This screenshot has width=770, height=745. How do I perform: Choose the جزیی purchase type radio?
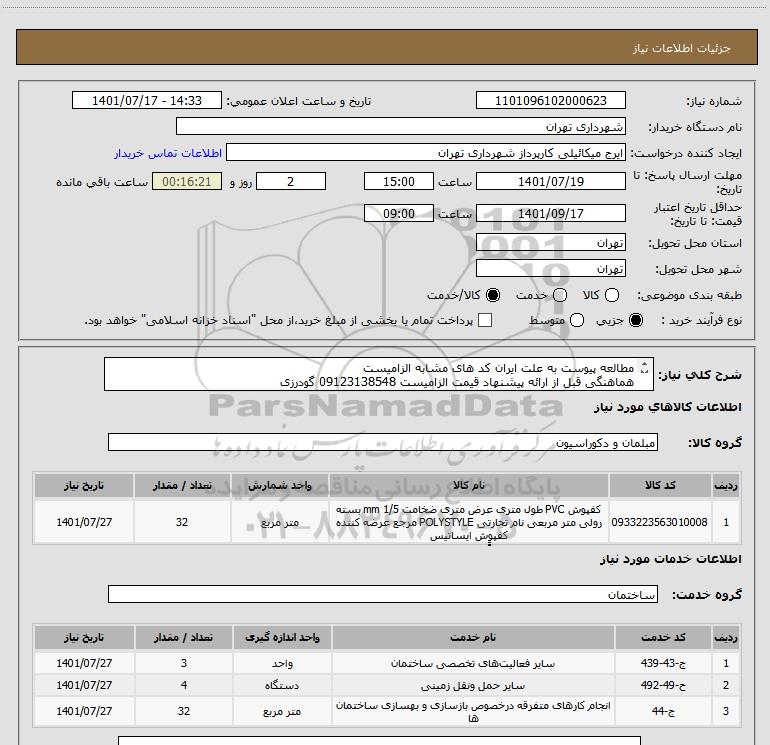point(636,320)
